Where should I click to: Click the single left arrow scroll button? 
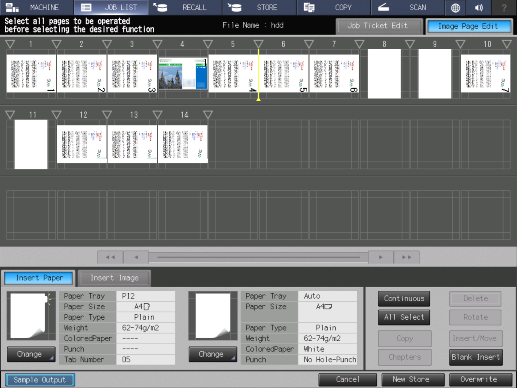(136, 257)
